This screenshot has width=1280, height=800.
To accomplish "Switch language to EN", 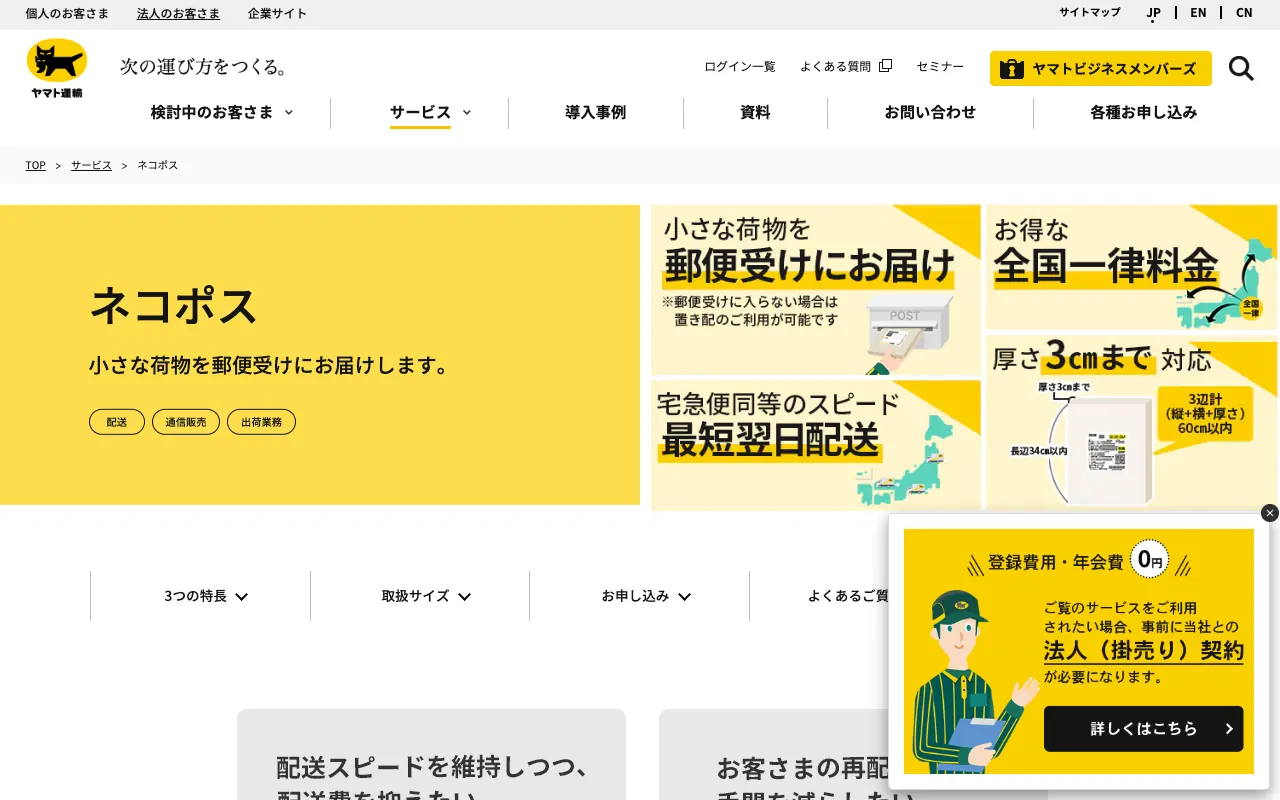I will (1198, 13).
